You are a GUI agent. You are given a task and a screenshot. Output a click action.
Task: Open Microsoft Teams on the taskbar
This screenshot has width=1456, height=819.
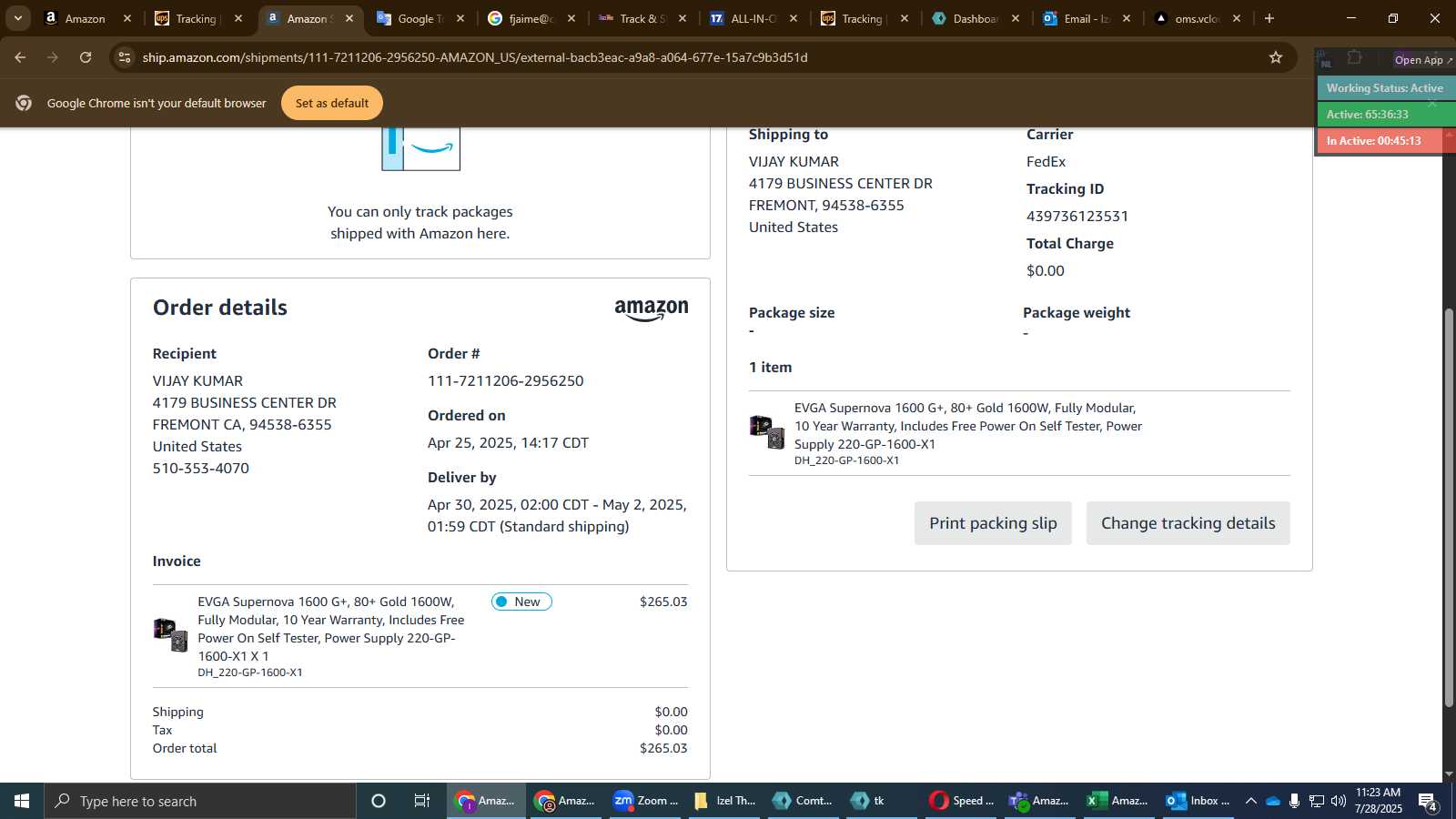point(1039,801)
